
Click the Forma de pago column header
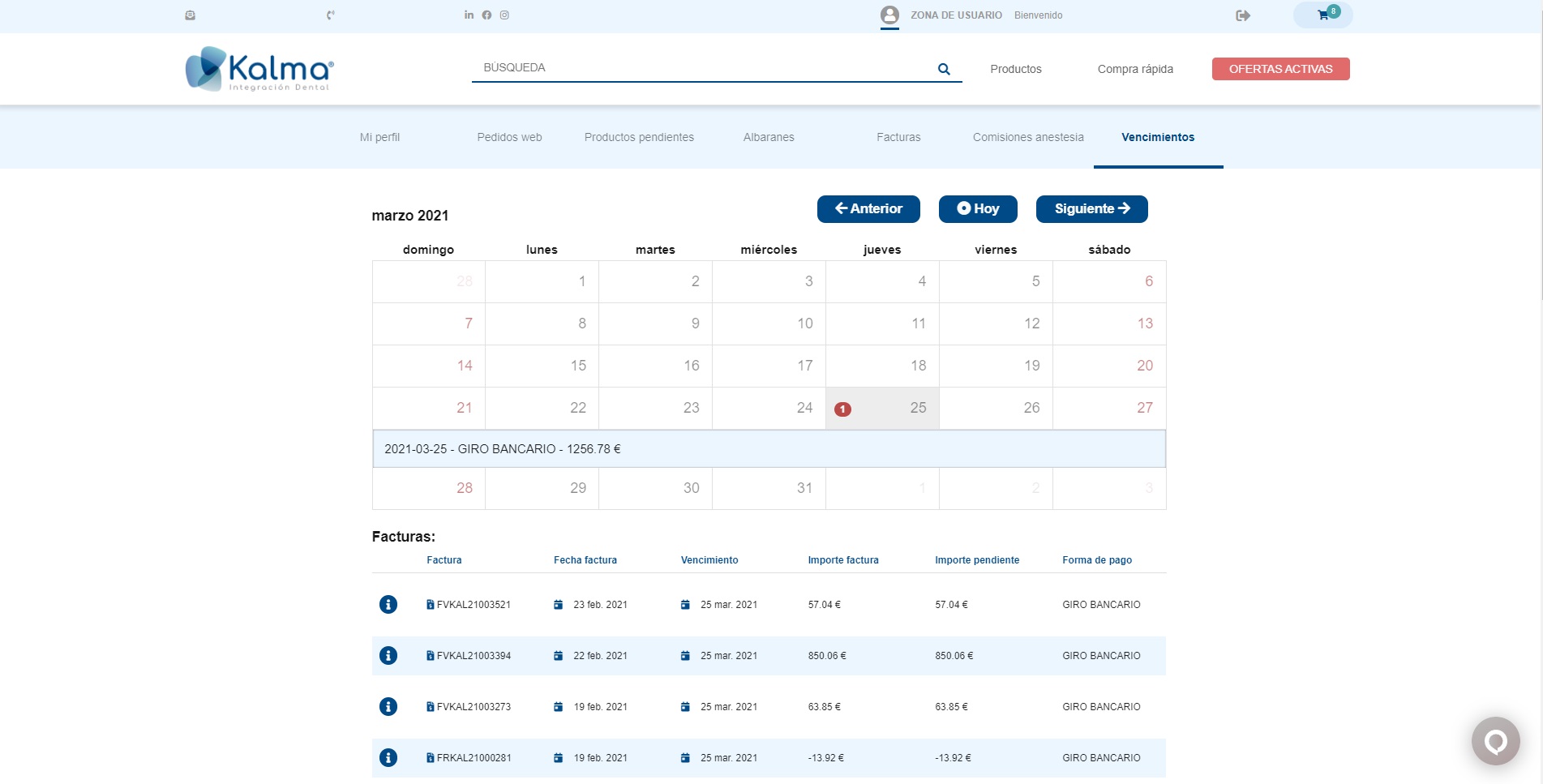pos(1097,560)
